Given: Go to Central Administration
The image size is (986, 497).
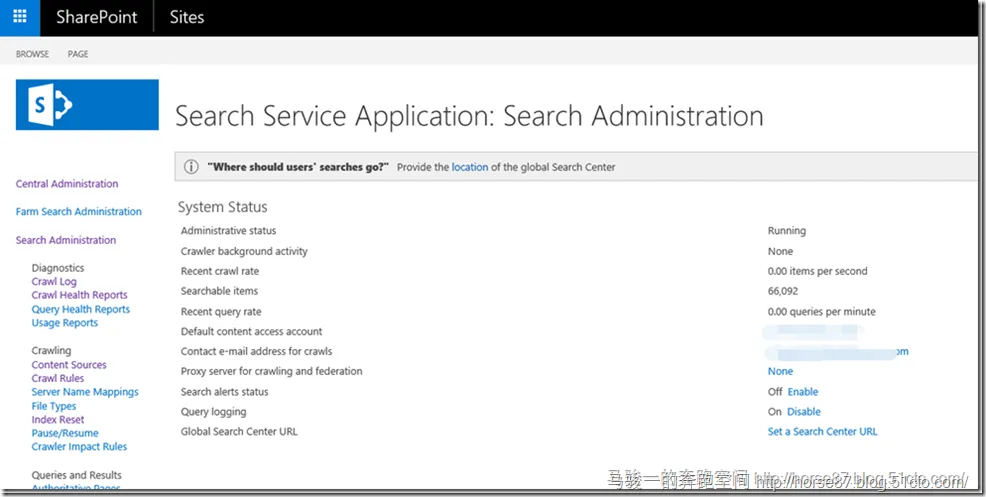Looking at the screenshot, I should pos(67,184).
